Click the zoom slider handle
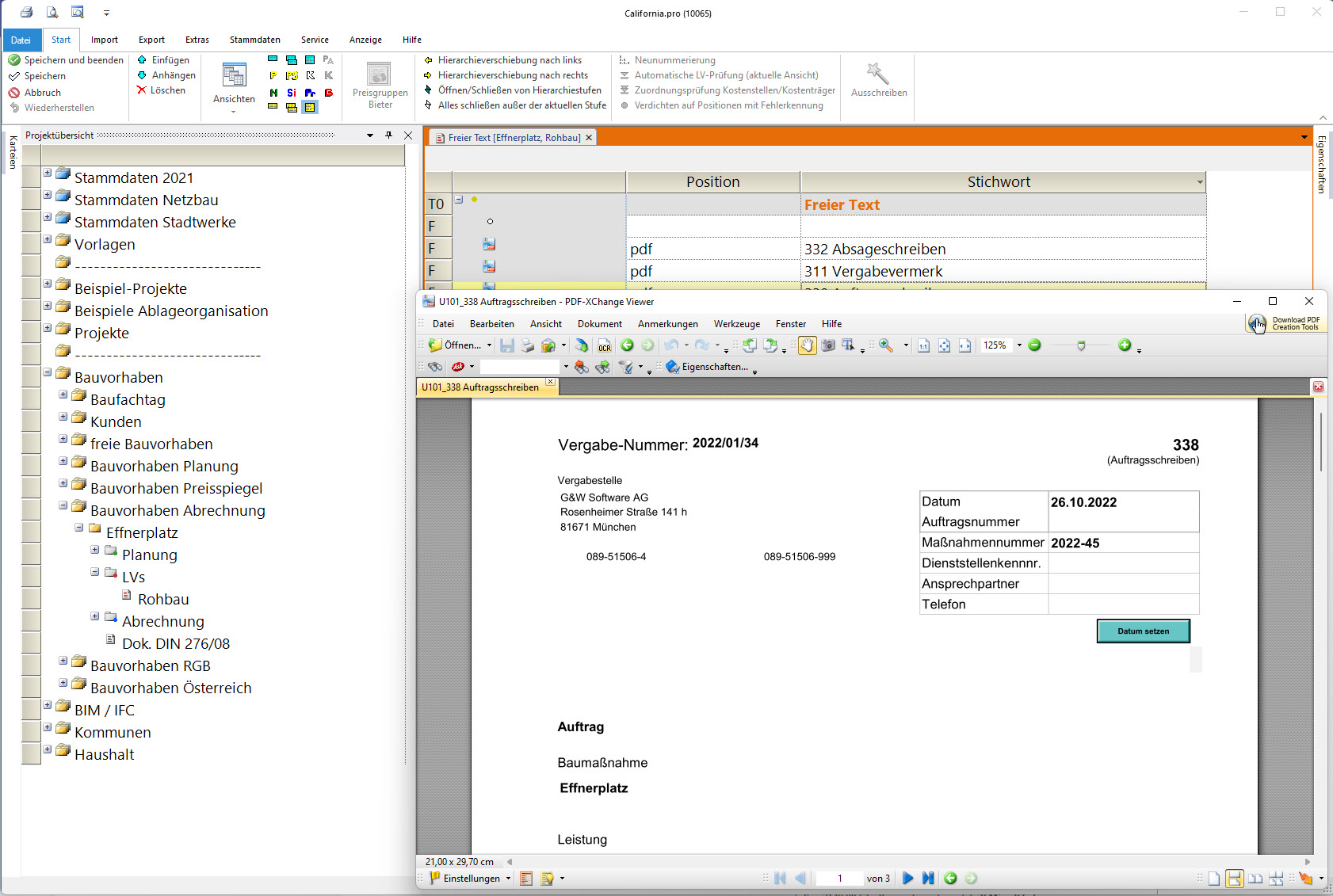The height and width of the screenshot is (896, 1333). pyautogui.click(x=1081, y=346)
